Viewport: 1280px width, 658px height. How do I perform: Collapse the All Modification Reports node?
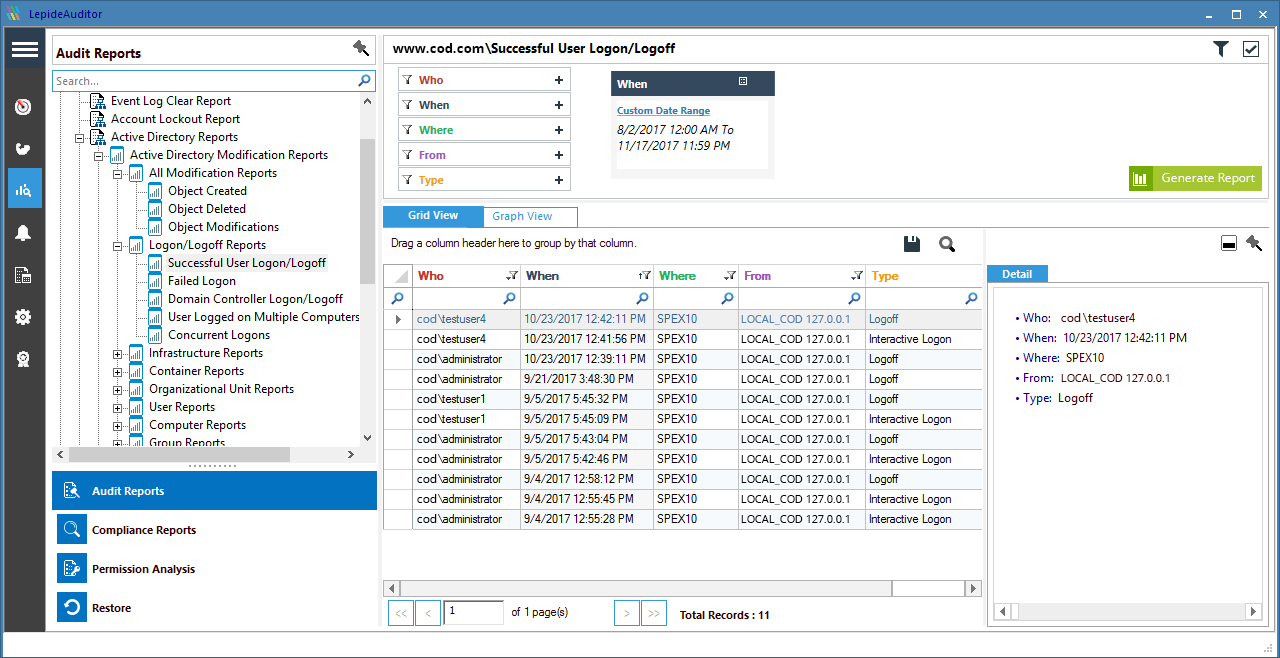[x=118, y=173]
